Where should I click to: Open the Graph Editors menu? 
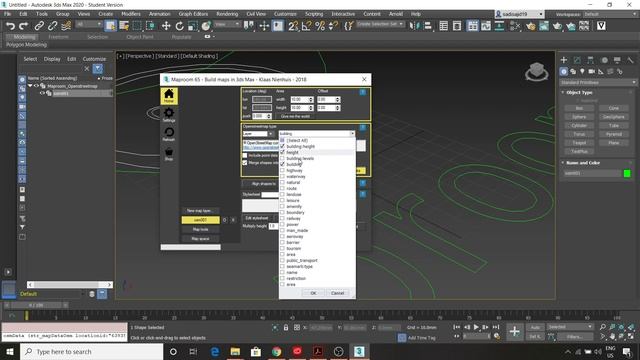coord(193,14)
